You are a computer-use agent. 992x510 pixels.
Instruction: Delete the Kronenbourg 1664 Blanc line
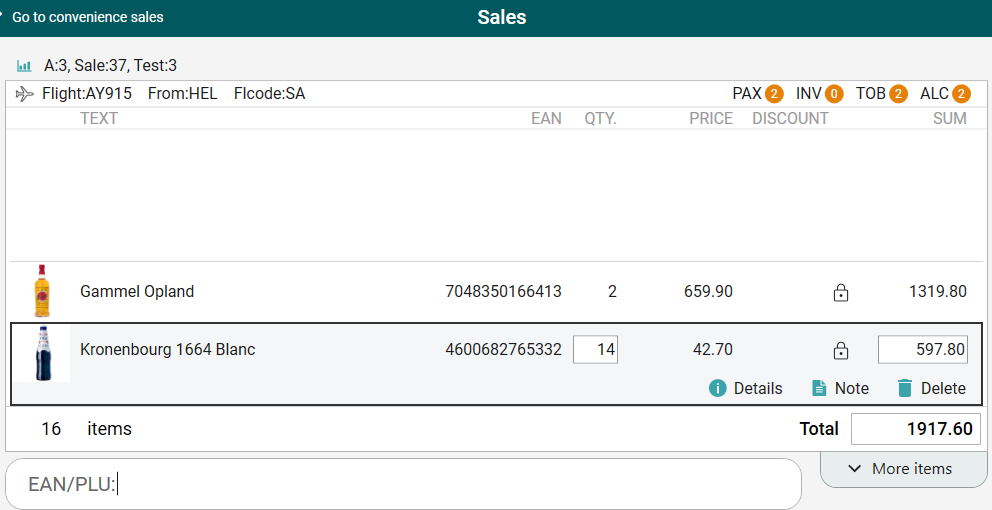tap(931, 388)
